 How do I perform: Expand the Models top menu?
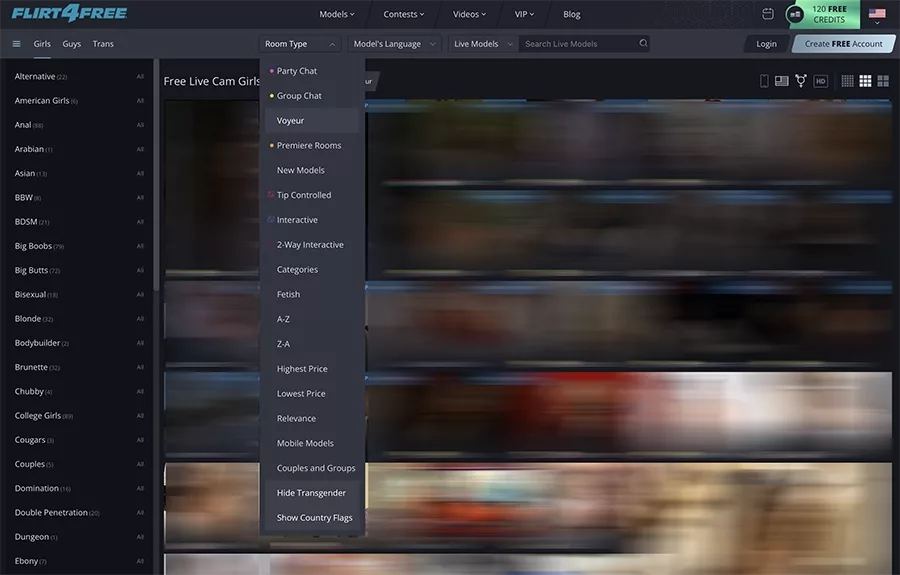click(337, 14)
